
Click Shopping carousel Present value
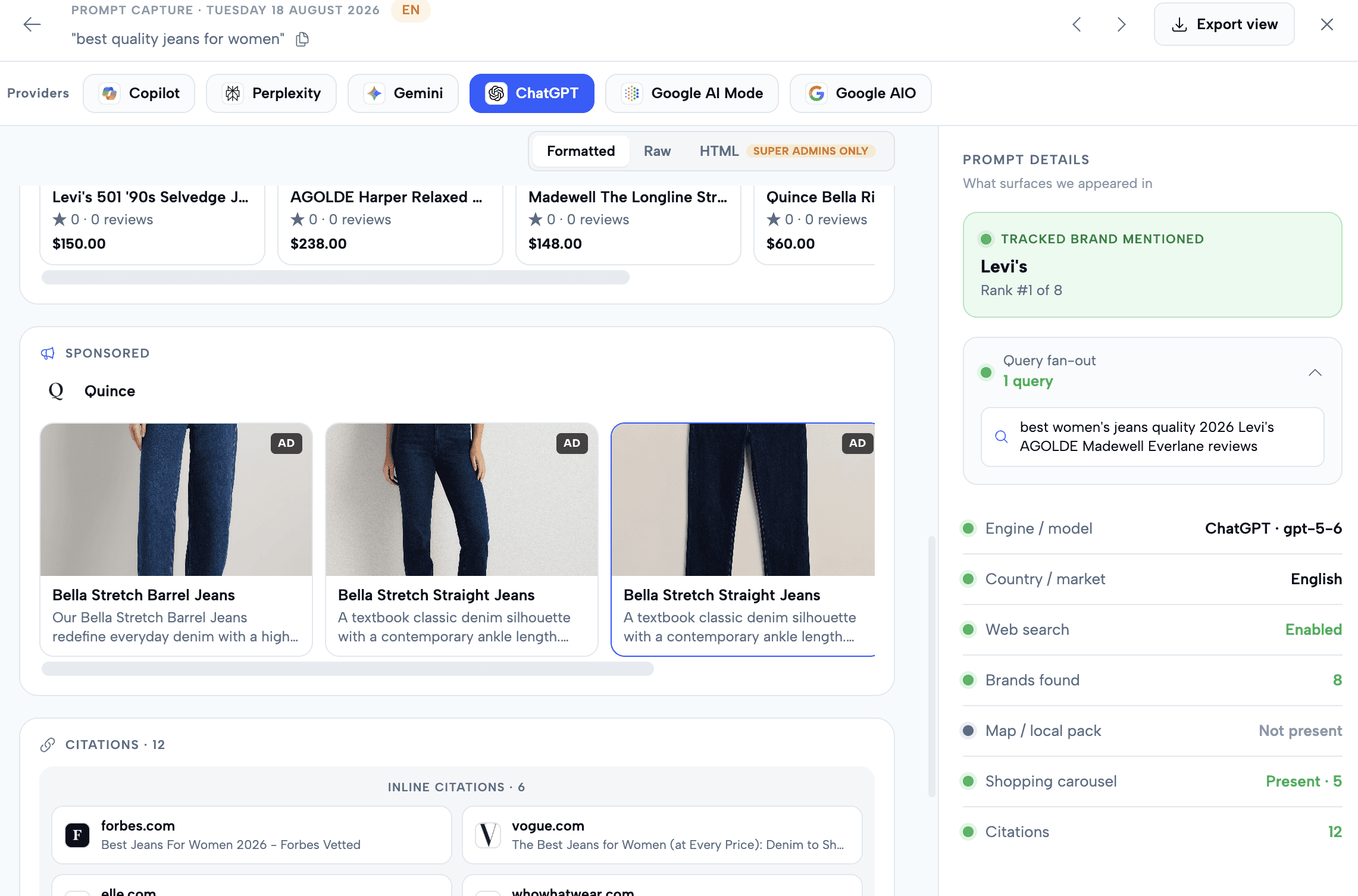pos(1303,781)
